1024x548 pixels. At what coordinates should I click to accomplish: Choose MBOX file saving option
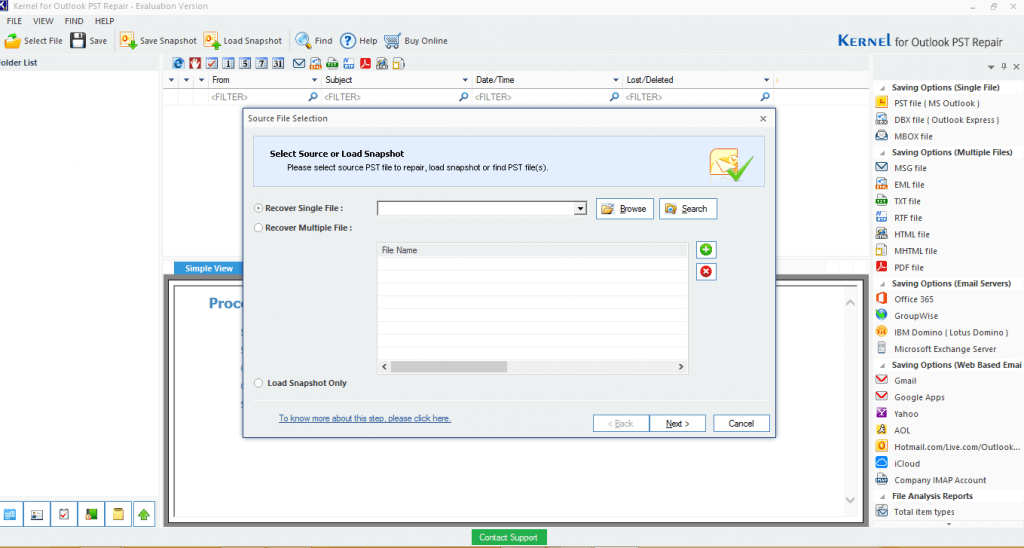click(x=912, y=137)
